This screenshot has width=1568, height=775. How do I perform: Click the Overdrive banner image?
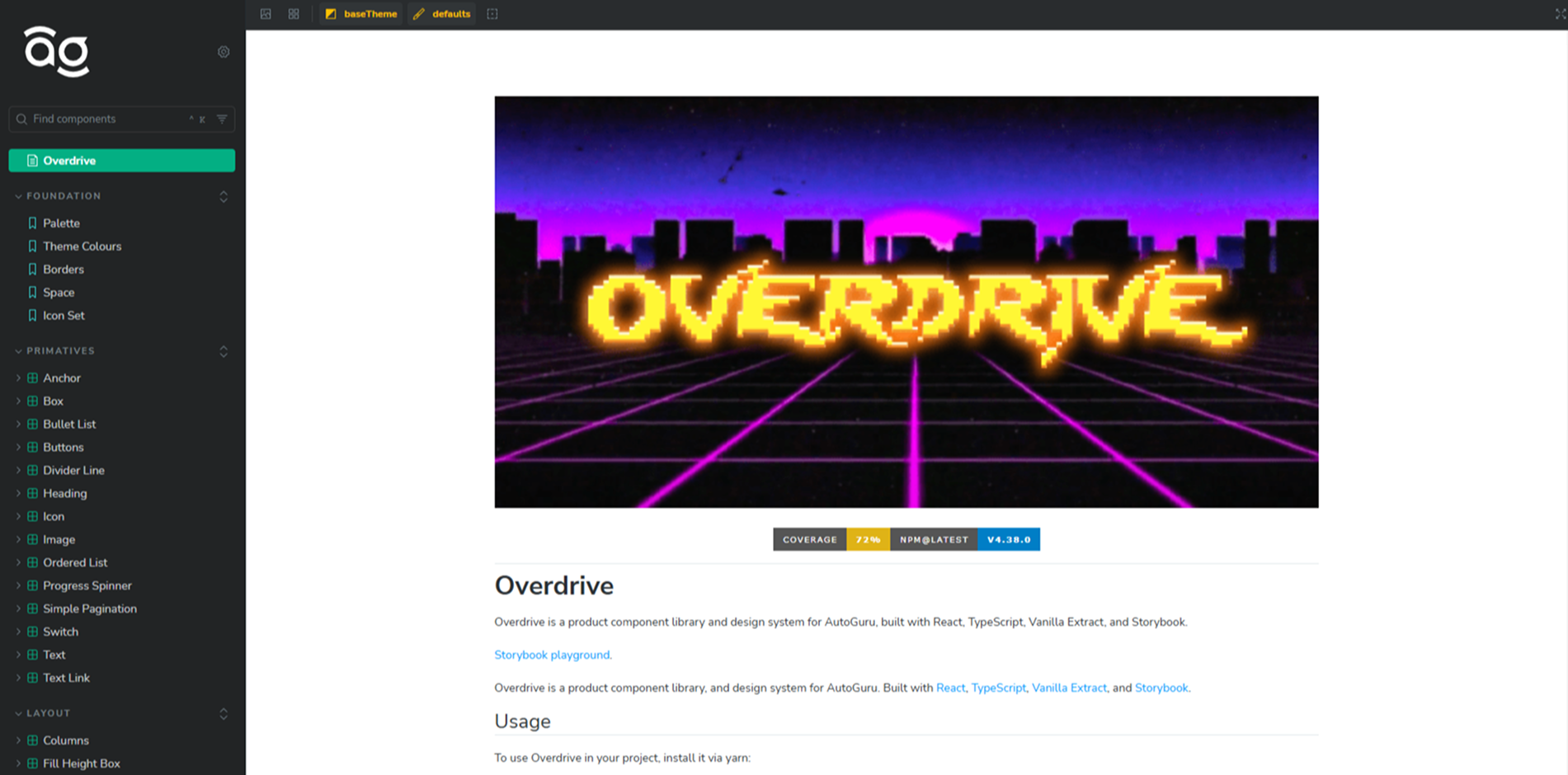pos(906,302)
